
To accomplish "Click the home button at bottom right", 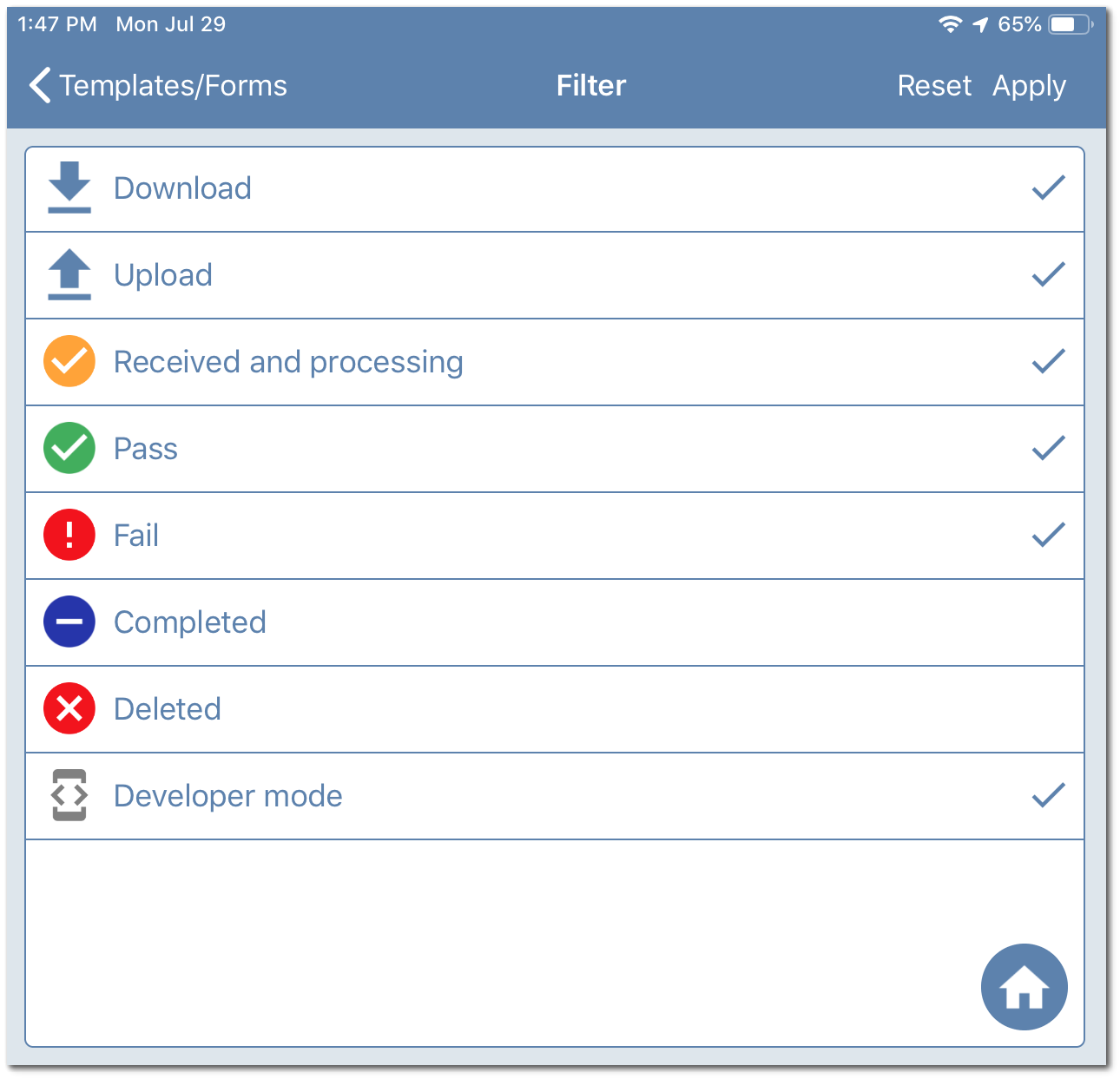I will [x=1024, y=987].
